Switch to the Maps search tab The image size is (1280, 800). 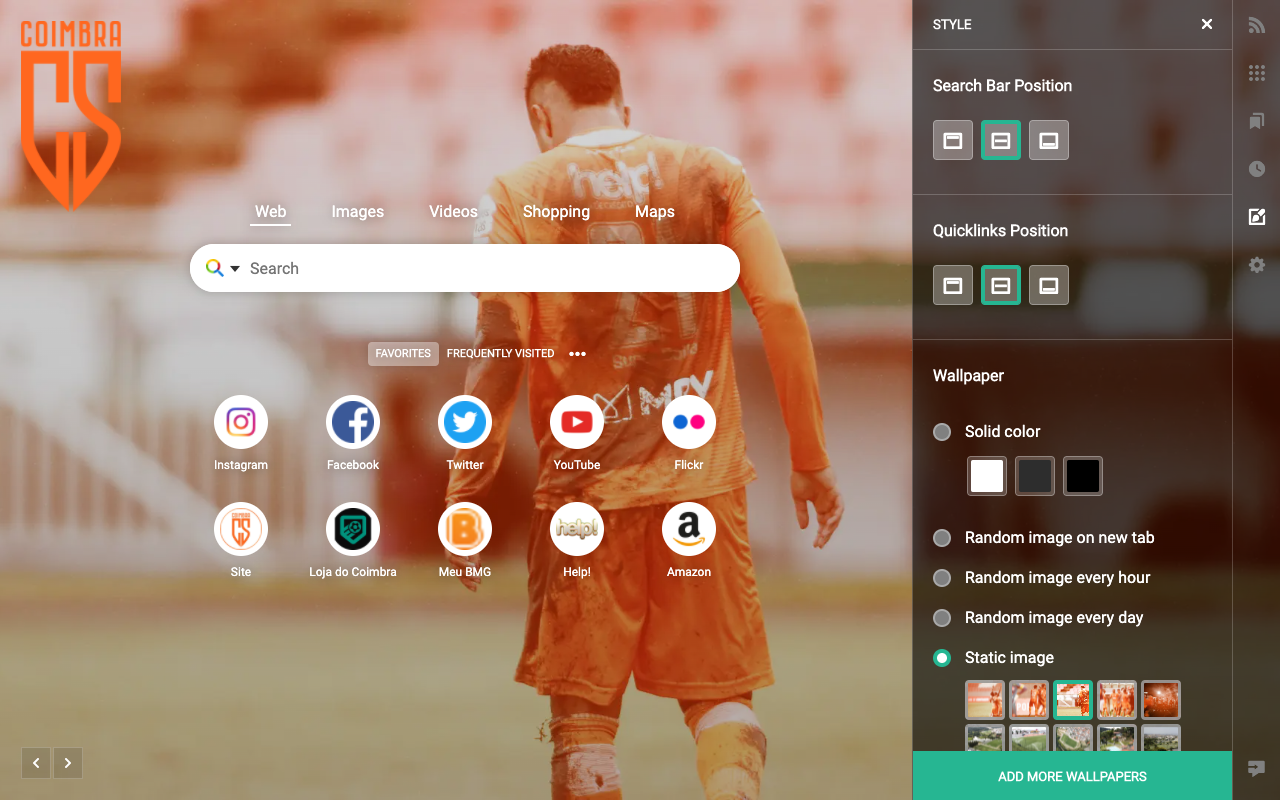(x=655, y=212)
